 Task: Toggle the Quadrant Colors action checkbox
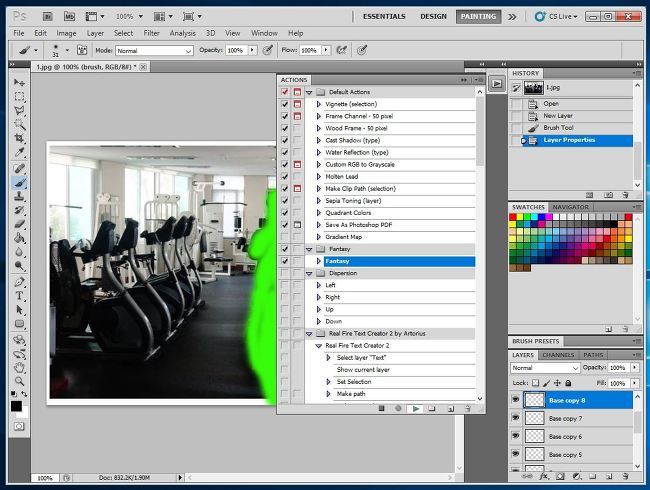[x=285, y=213]
